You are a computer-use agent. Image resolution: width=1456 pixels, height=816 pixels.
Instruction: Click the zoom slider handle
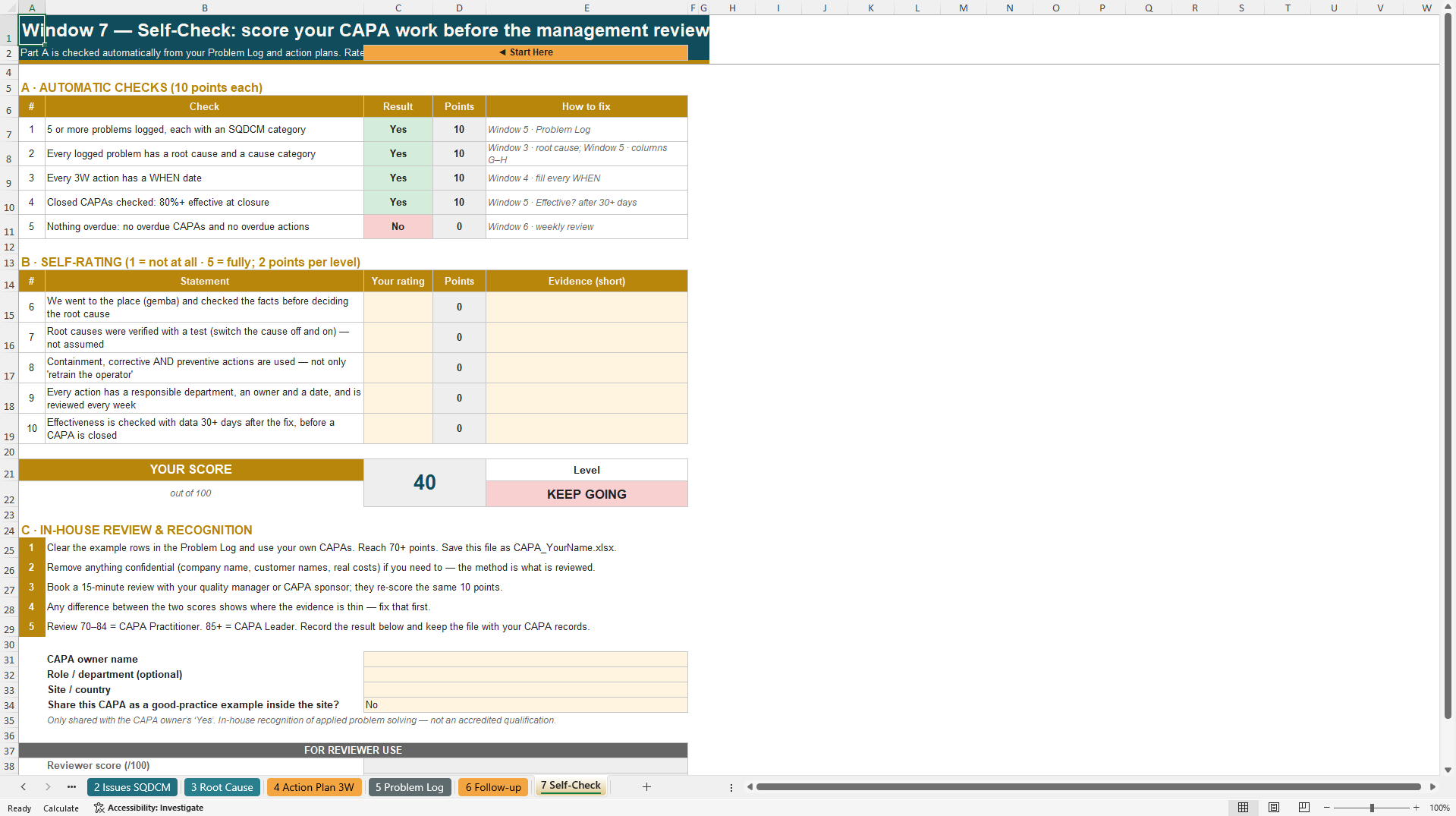[x=1372, y=808]
